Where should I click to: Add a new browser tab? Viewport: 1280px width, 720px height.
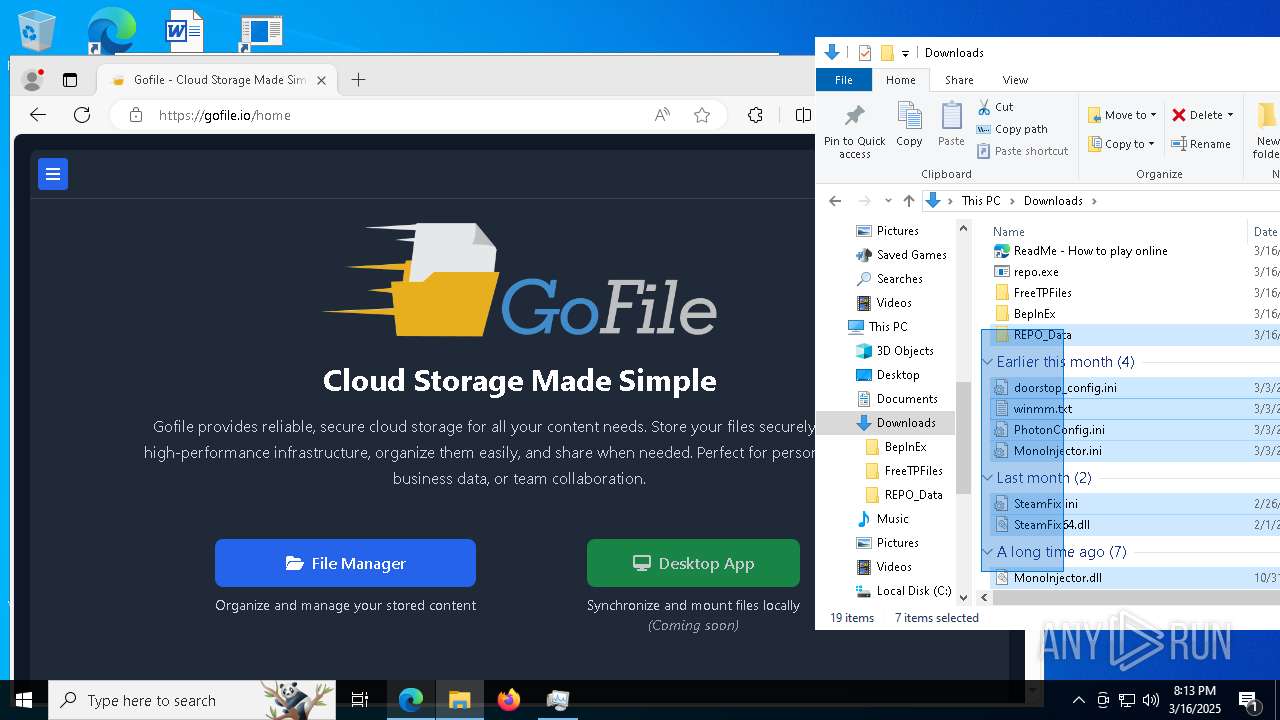(x=358, y=80)
